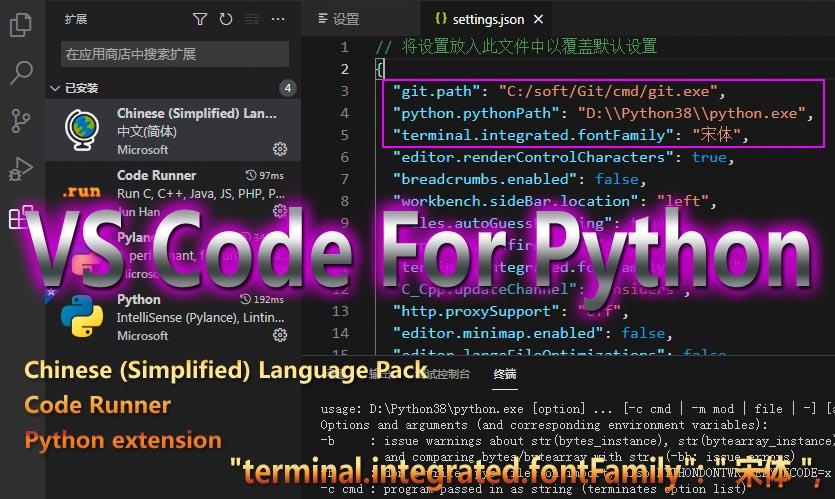Image resolution: width=835 pixels, height=499 pixels.
Task: Click the "git.path" key on line 3
Action: tap(436, 91)
